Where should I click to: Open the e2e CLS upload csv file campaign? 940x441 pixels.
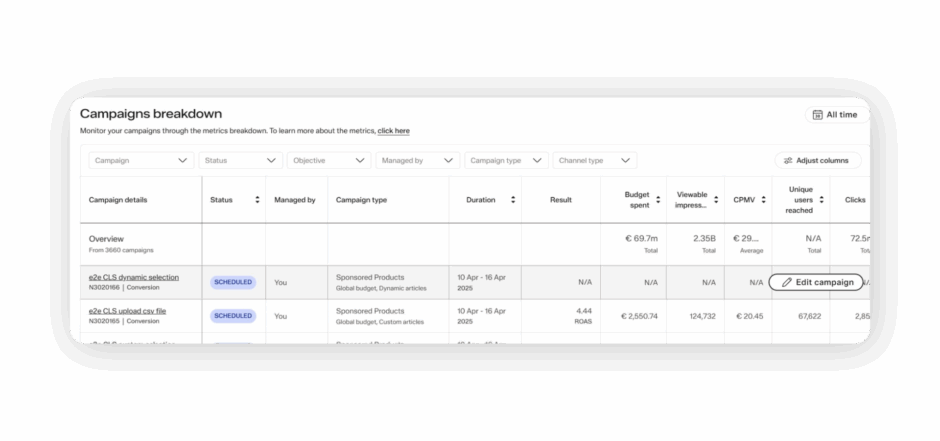click(x=127, y=311)
